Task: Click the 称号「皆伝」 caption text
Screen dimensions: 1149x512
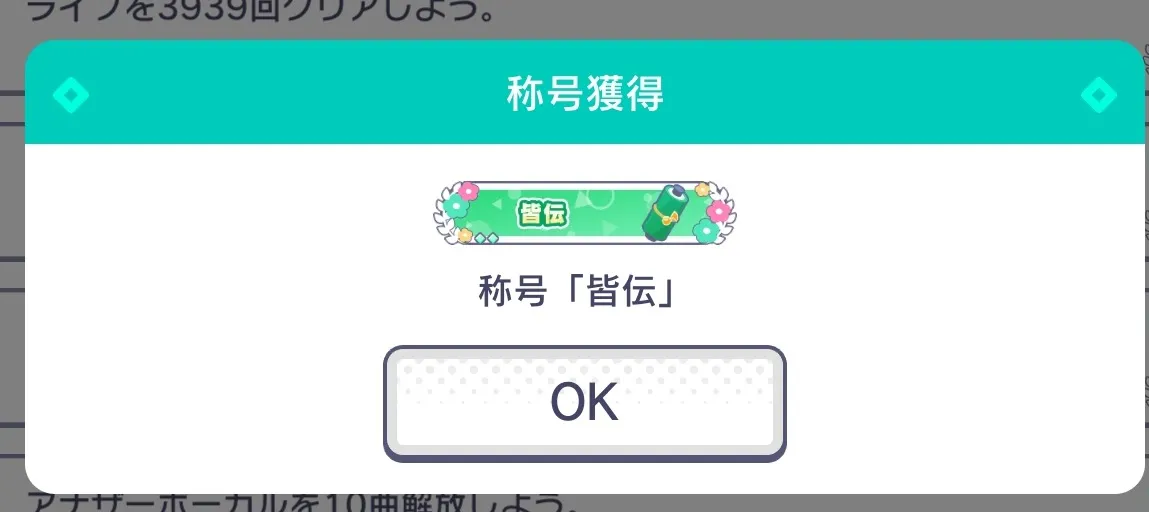Action: click(577, 292)
